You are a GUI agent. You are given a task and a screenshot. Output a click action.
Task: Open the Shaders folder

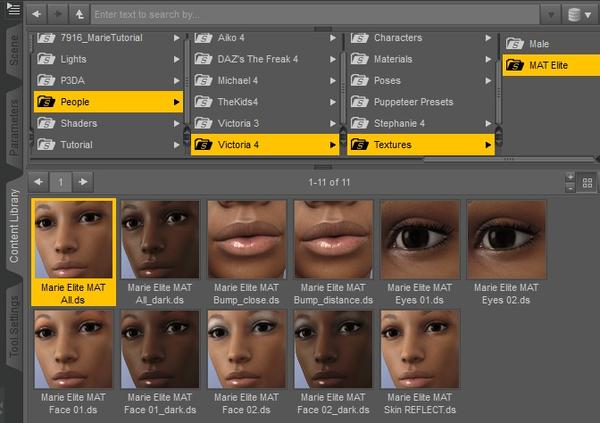pos(108,123)
